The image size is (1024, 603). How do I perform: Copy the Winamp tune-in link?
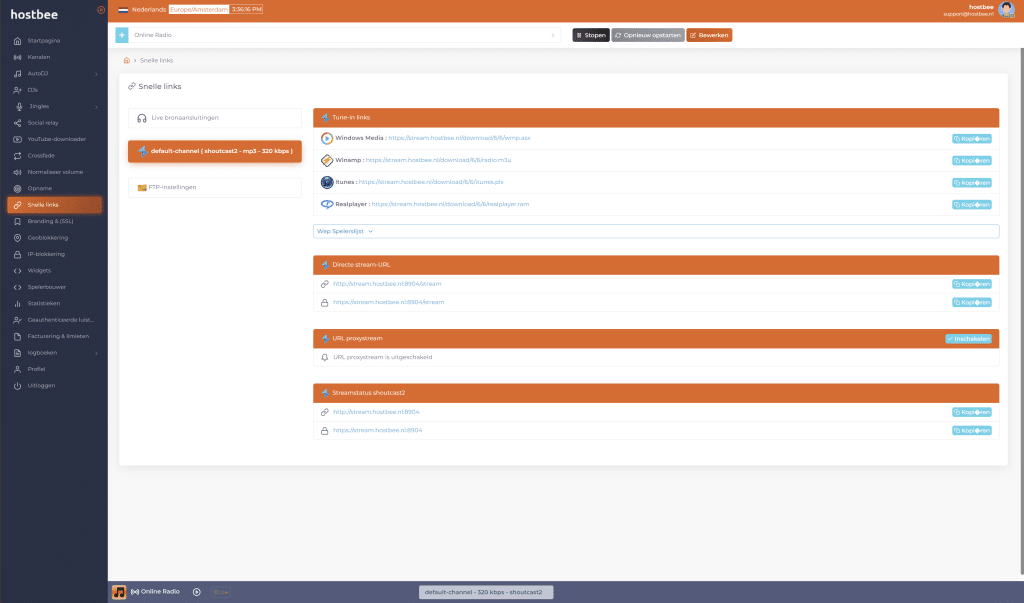971,160
